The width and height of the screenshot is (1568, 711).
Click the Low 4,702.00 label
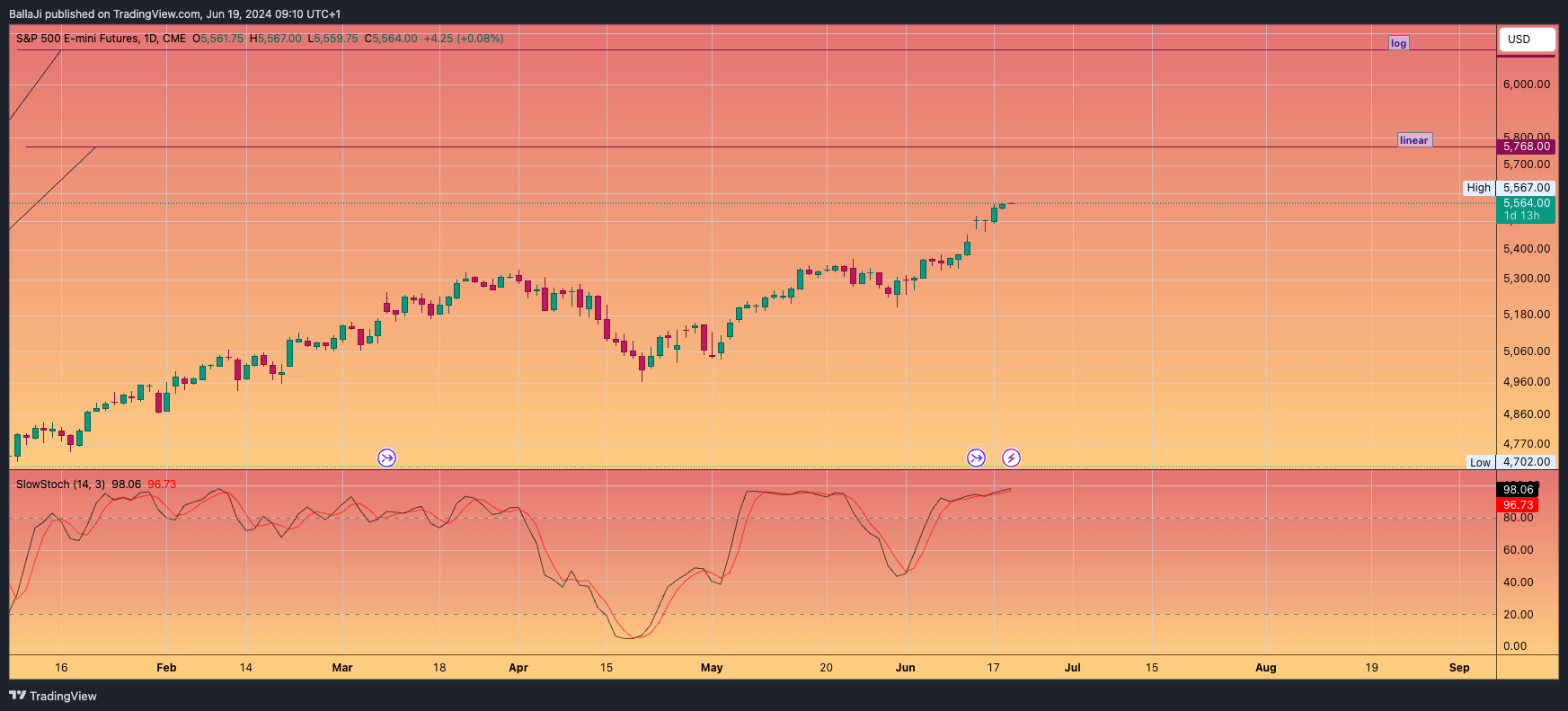[x=1511, y=462]
